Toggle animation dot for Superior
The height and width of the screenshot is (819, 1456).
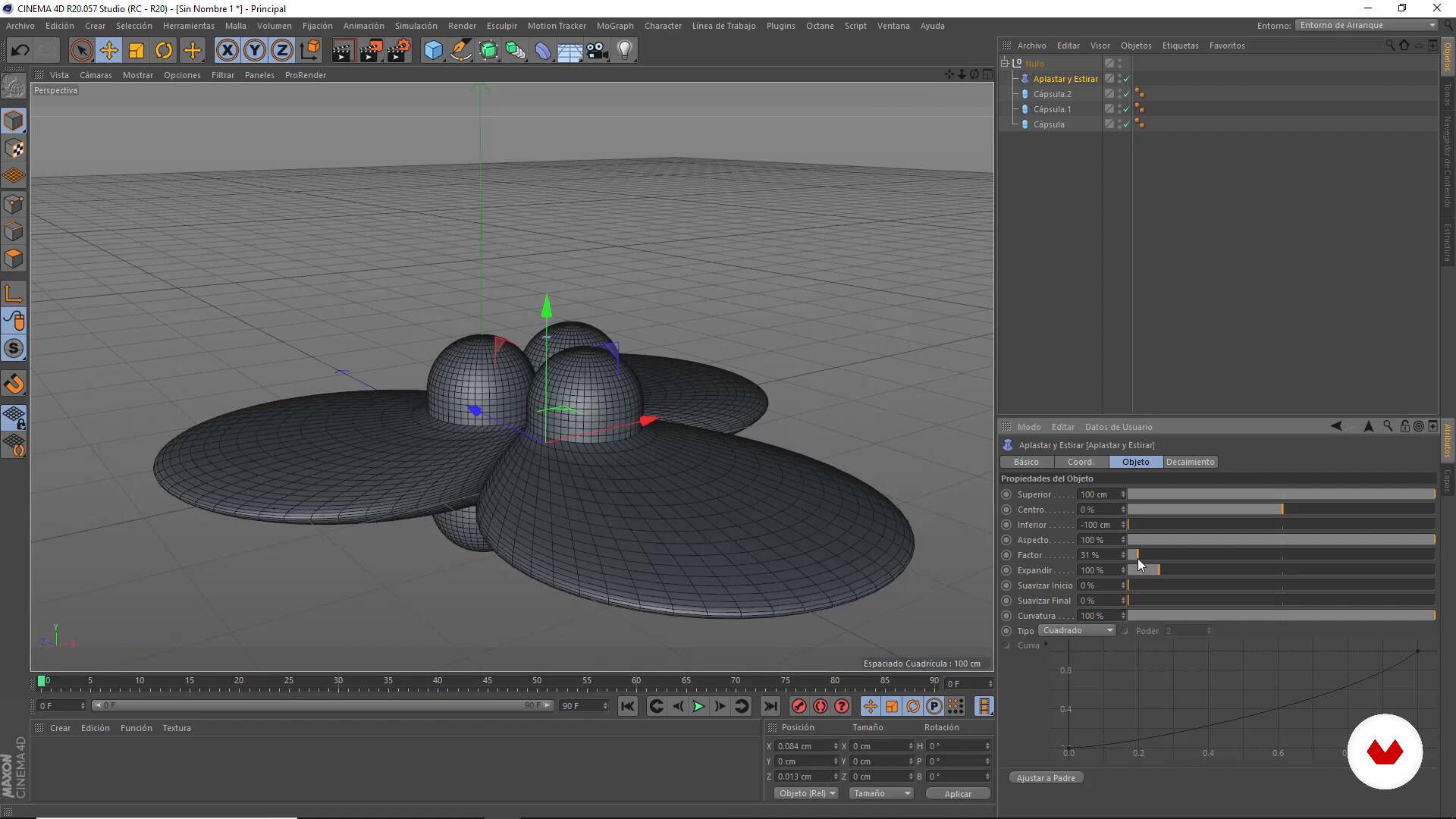1006,494
